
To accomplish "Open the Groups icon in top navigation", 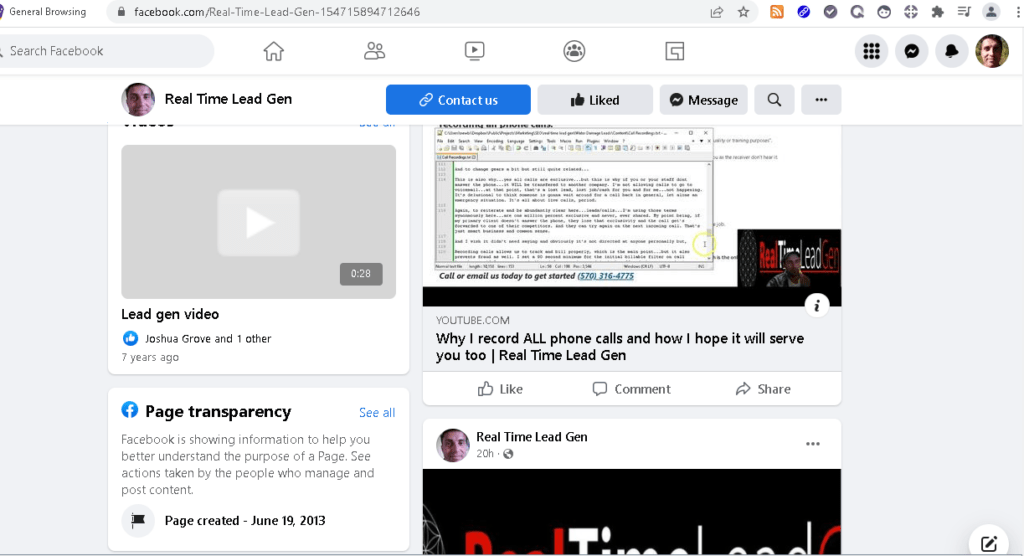I will click(x=574, y=51).
